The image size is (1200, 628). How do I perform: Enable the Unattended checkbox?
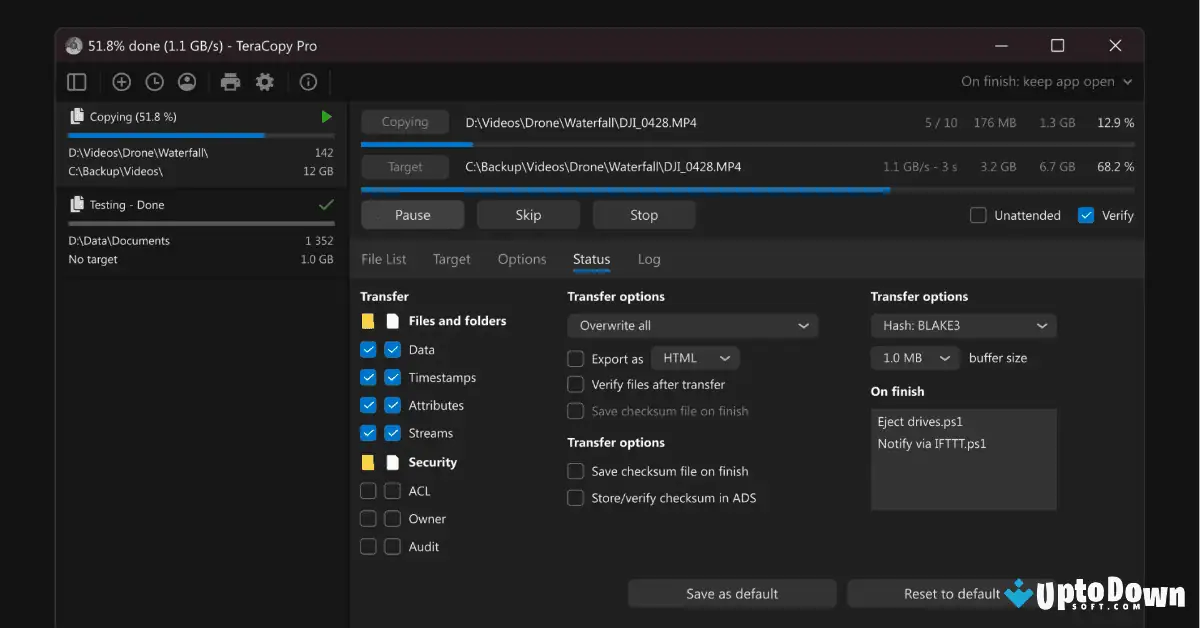tap(976, 215)
